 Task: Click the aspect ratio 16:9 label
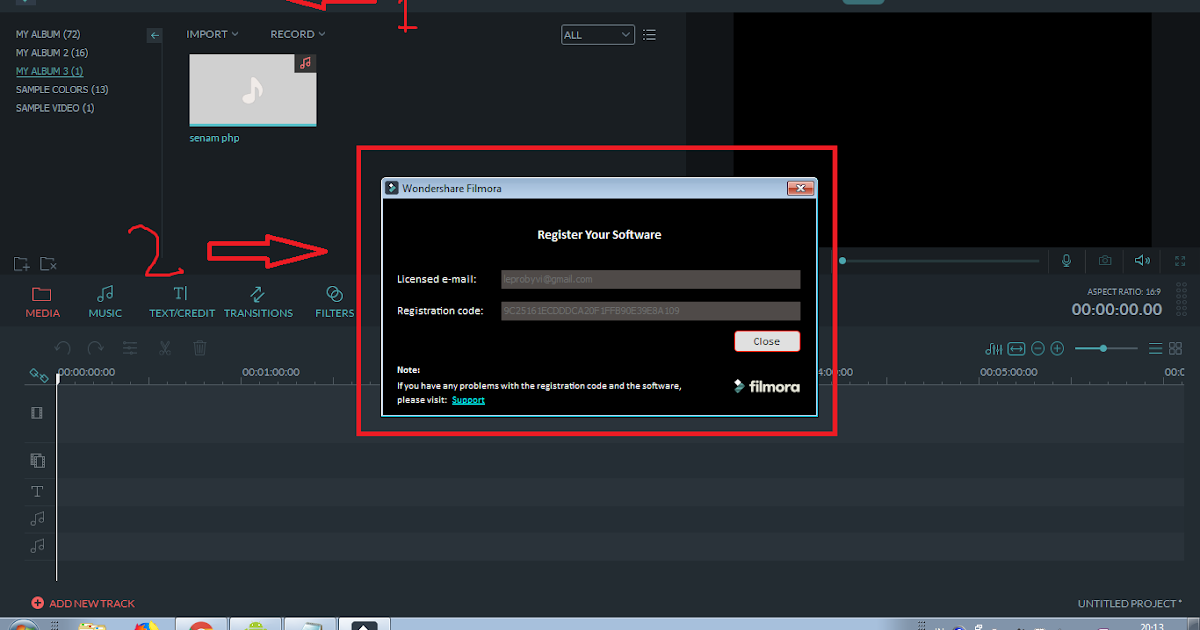(1125, 291)
